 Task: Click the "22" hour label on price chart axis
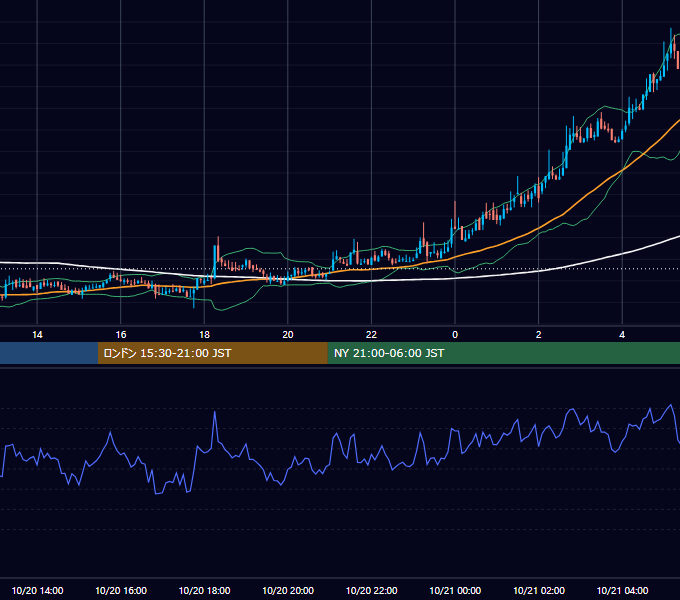click(x=372, y=335)
